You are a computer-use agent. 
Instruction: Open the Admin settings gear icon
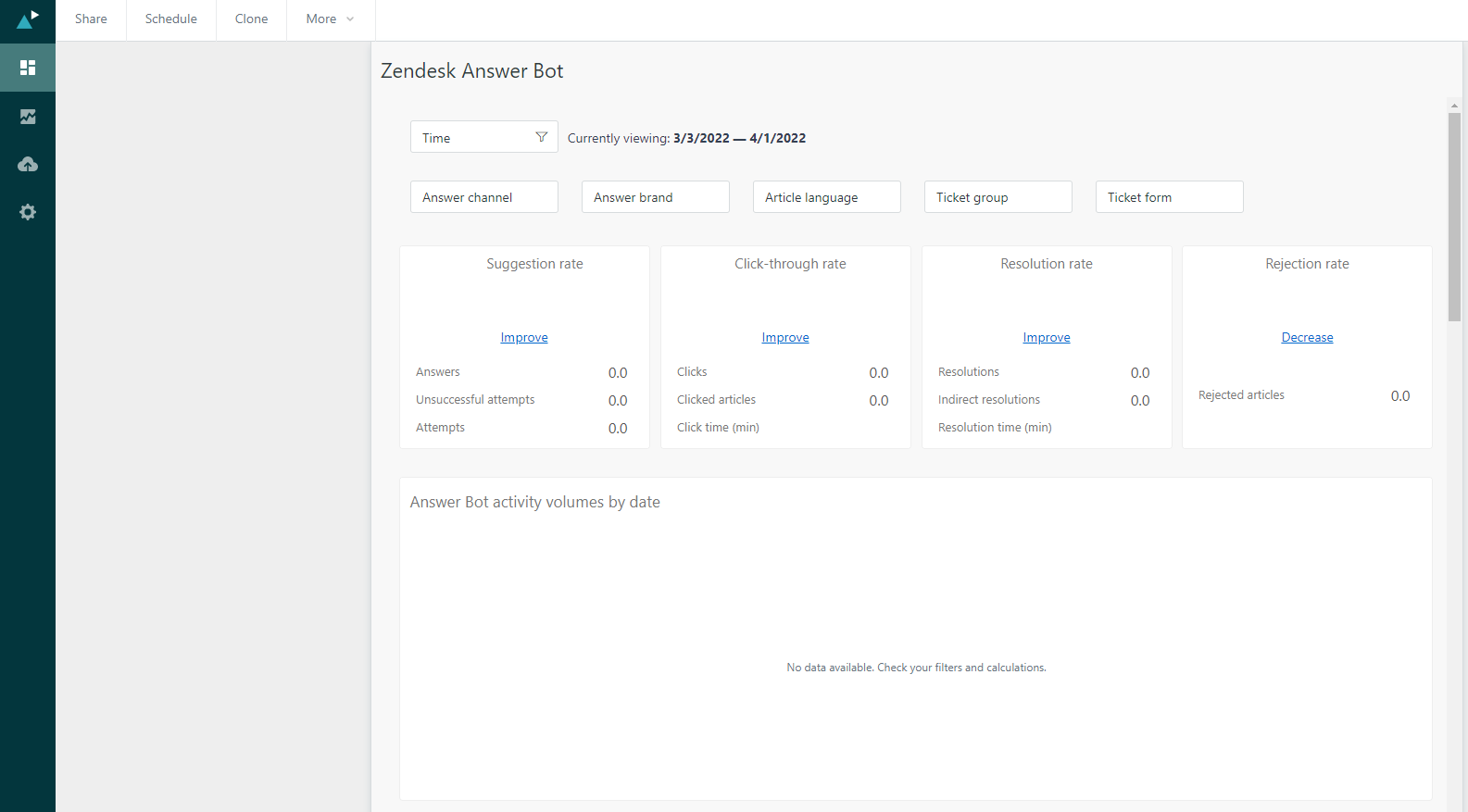pos(28,212)
